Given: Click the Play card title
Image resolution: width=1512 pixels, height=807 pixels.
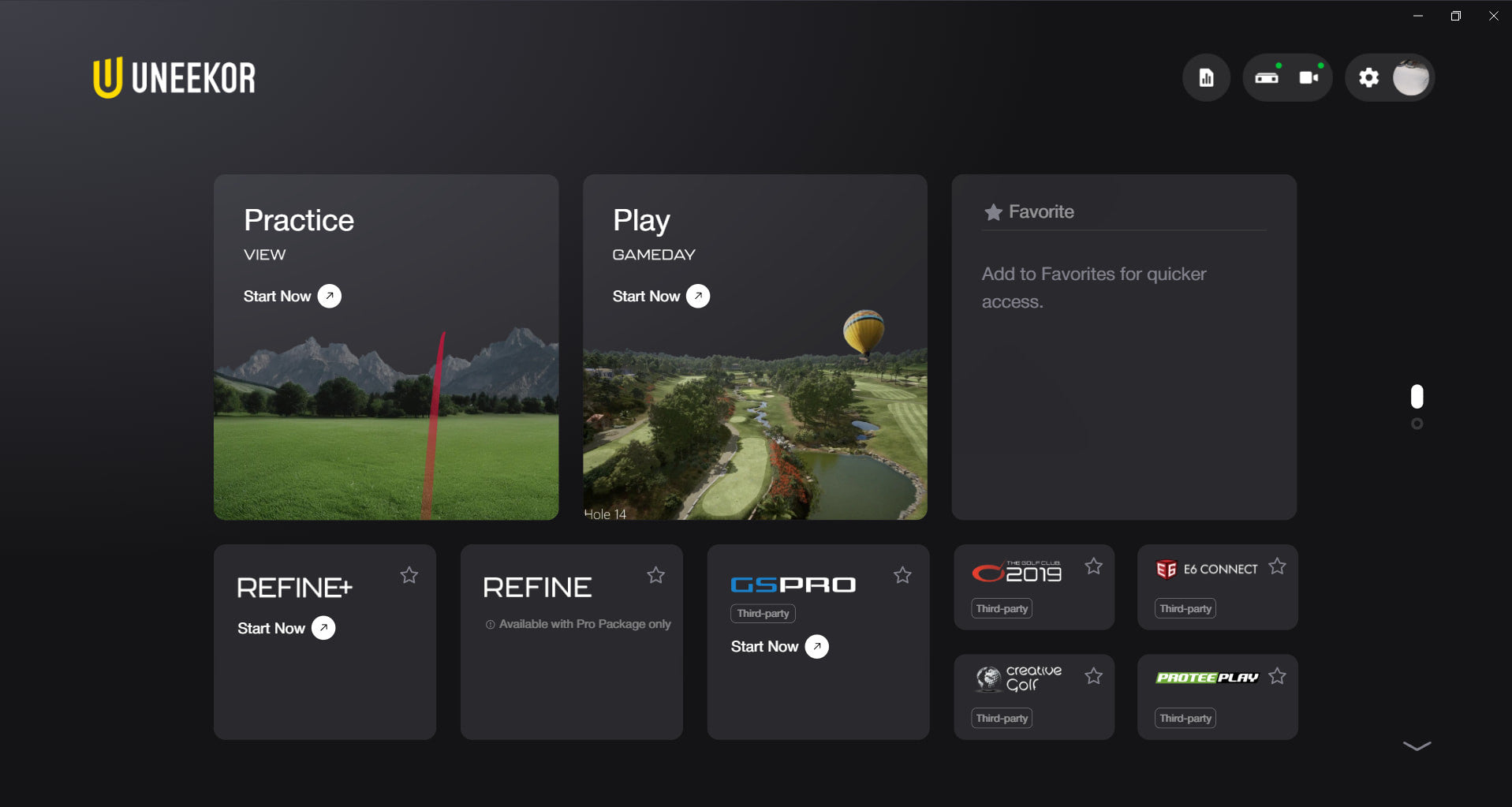Looking at the screenshot, I should (x=641, y=221).
